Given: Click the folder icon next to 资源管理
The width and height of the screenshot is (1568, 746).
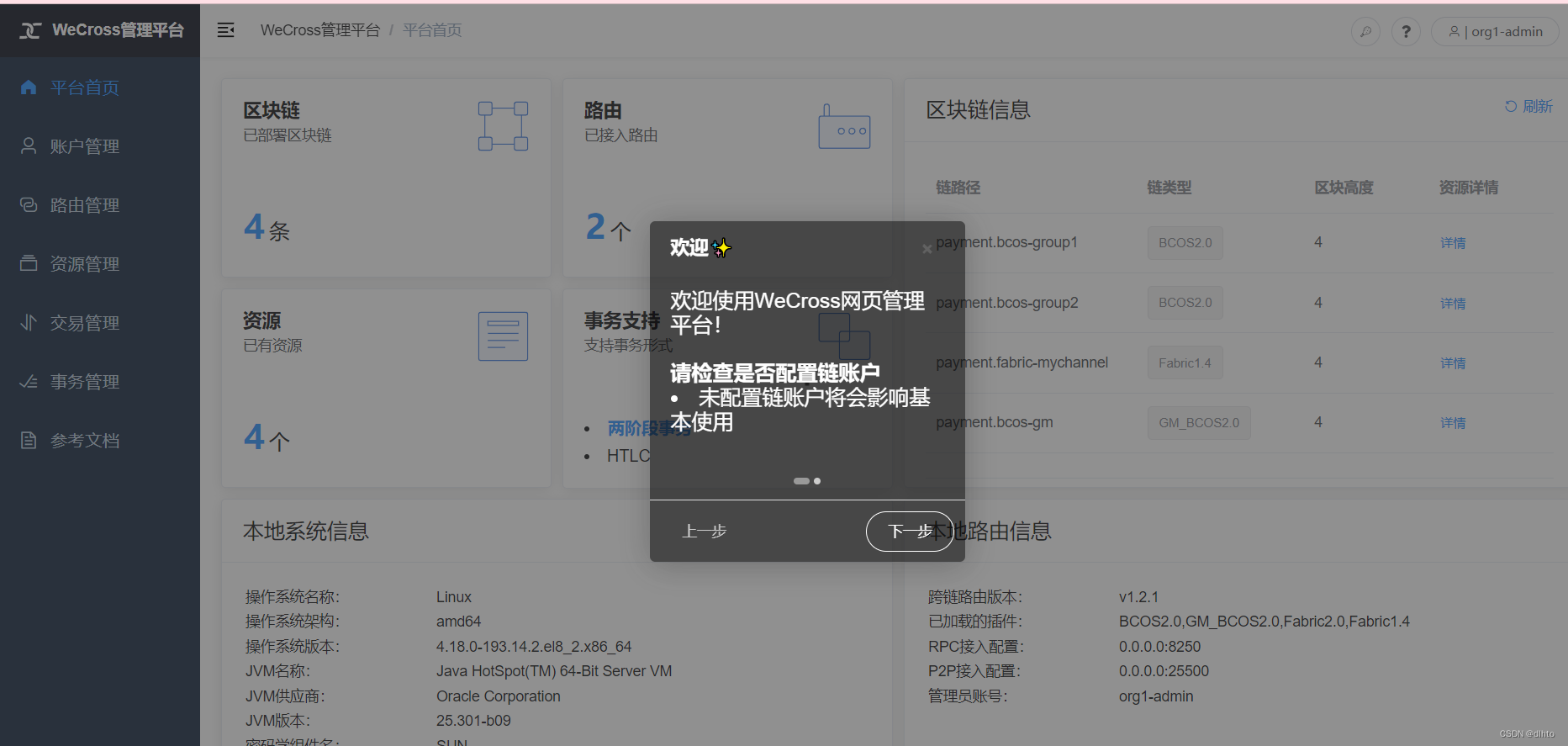Looking at the screenshot, I should [29, 264].
